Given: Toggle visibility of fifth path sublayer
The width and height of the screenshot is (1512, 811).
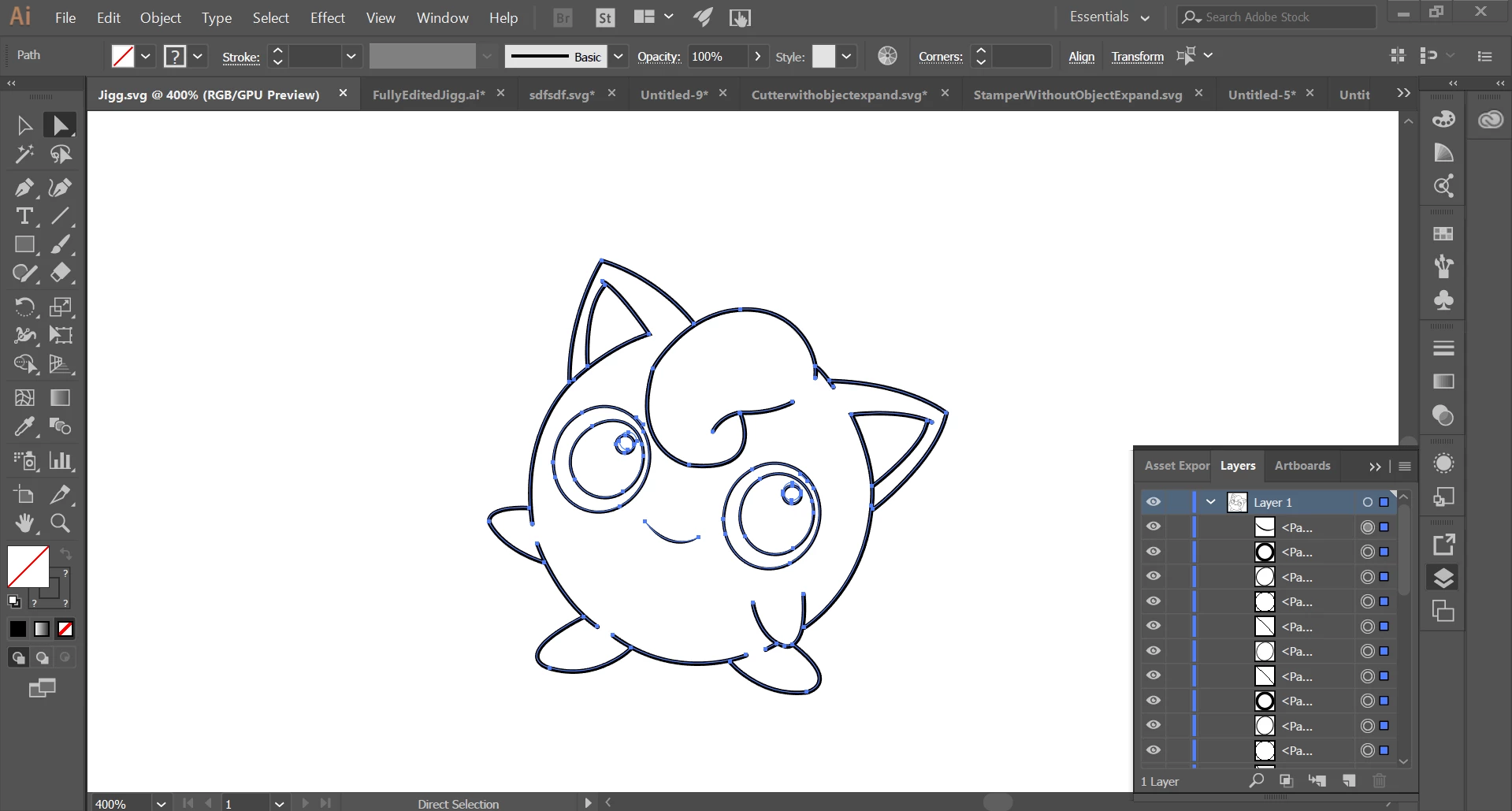Looking at the screenshot, I should [x=1154, y=626].
